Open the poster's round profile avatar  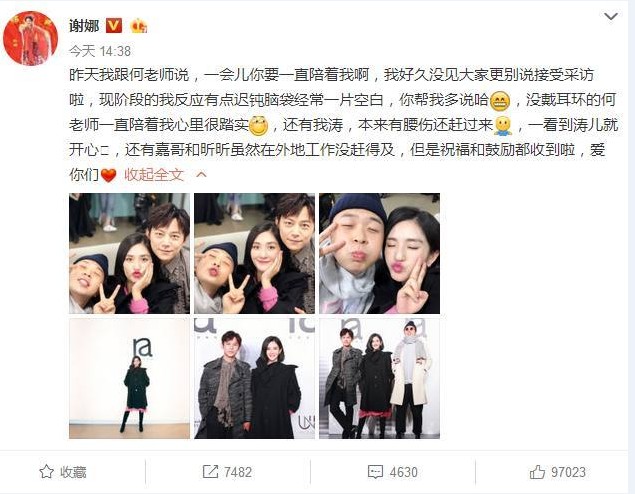pos(30,38)
